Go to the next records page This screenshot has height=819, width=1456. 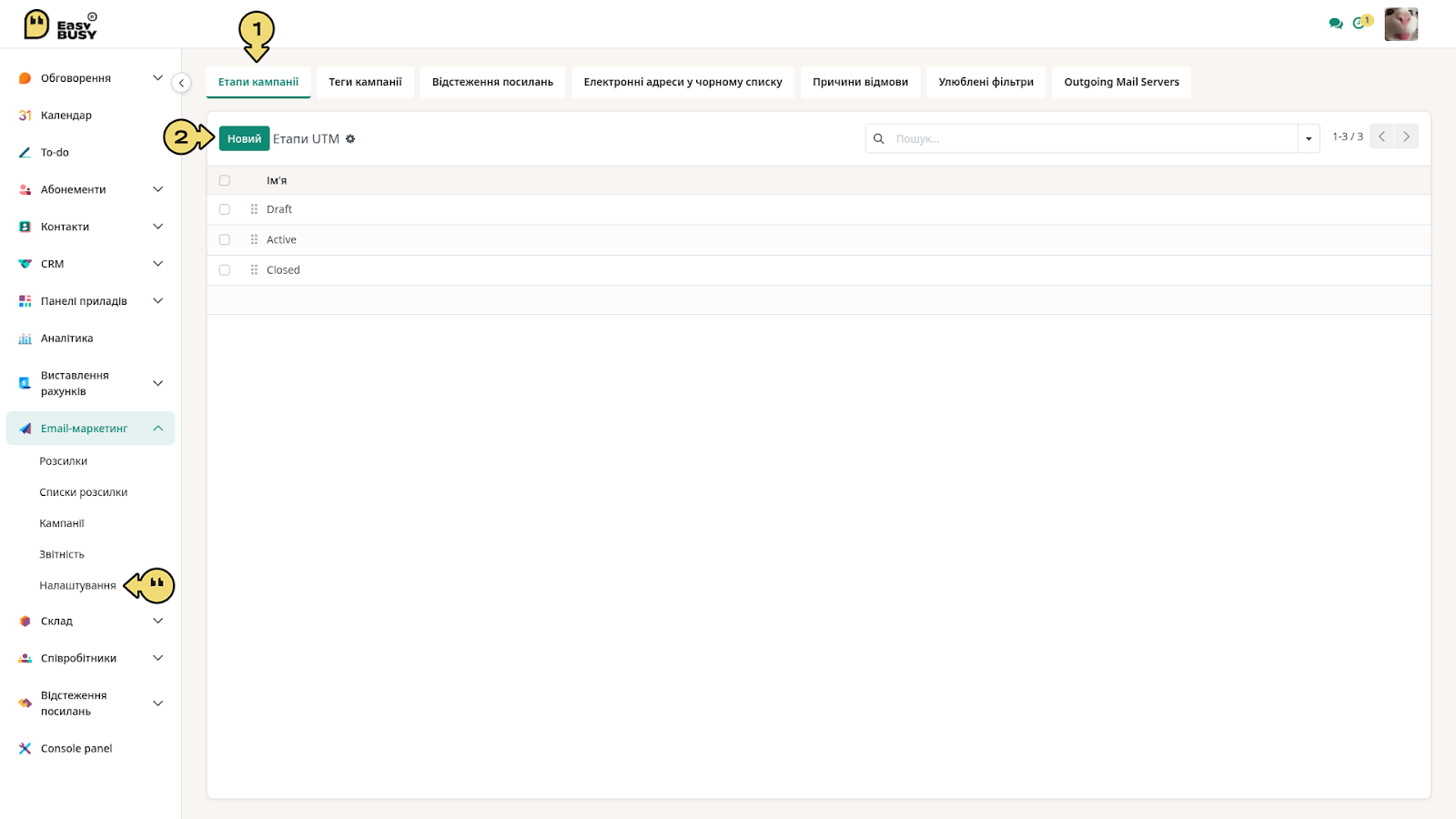pyautogui.click(x=1407, y=136)
